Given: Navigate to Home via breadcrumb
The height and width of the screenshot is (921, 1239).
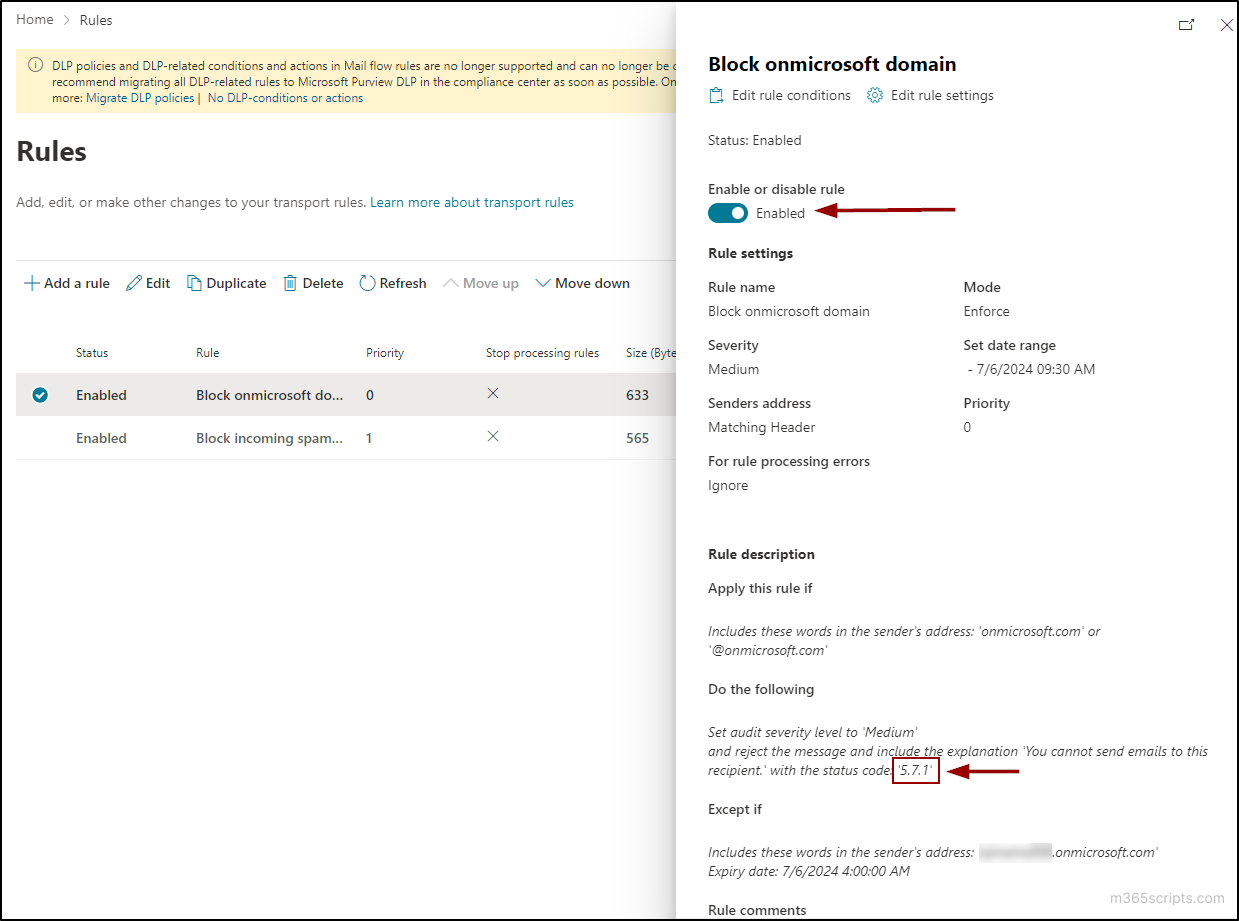Looking at the screenshot, I should [x=34, y=19].
